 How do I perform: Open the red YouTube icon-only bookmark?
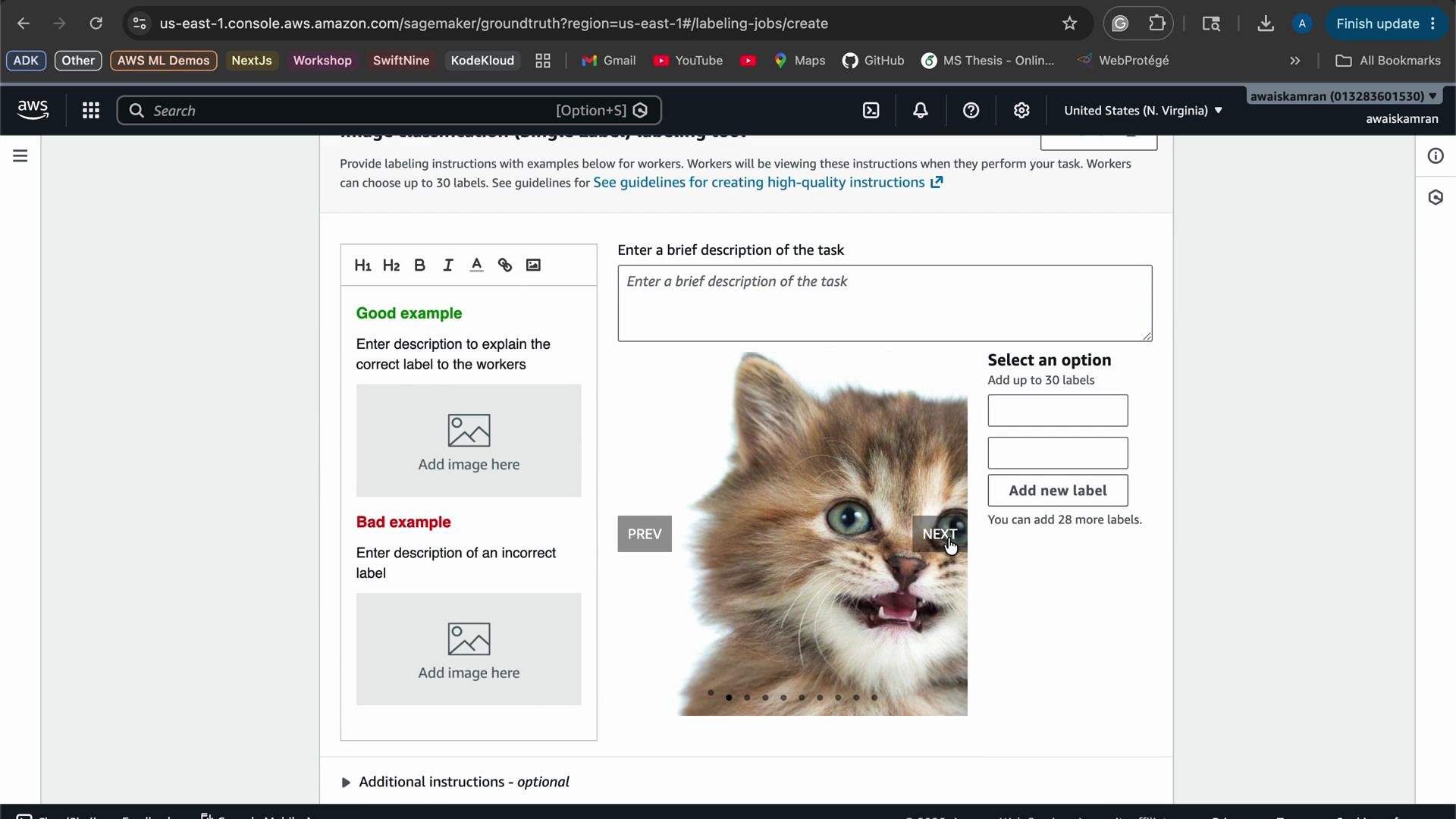(748, 61)
